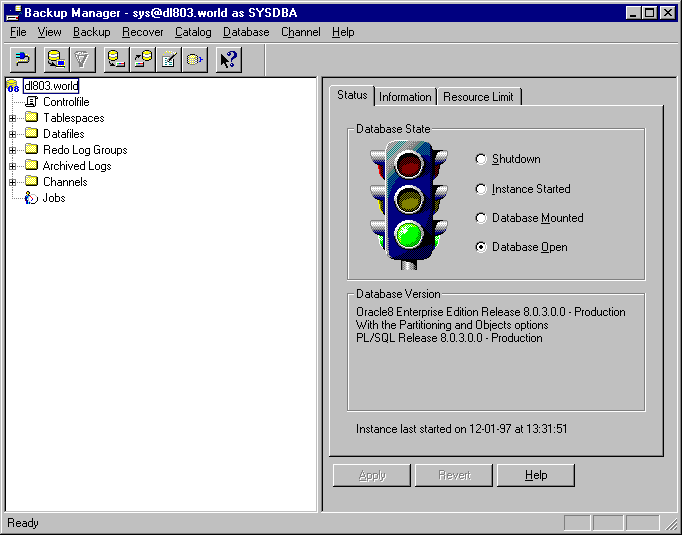
Task: Click the plug connect icon in toolbar
Action: point(23,60)
